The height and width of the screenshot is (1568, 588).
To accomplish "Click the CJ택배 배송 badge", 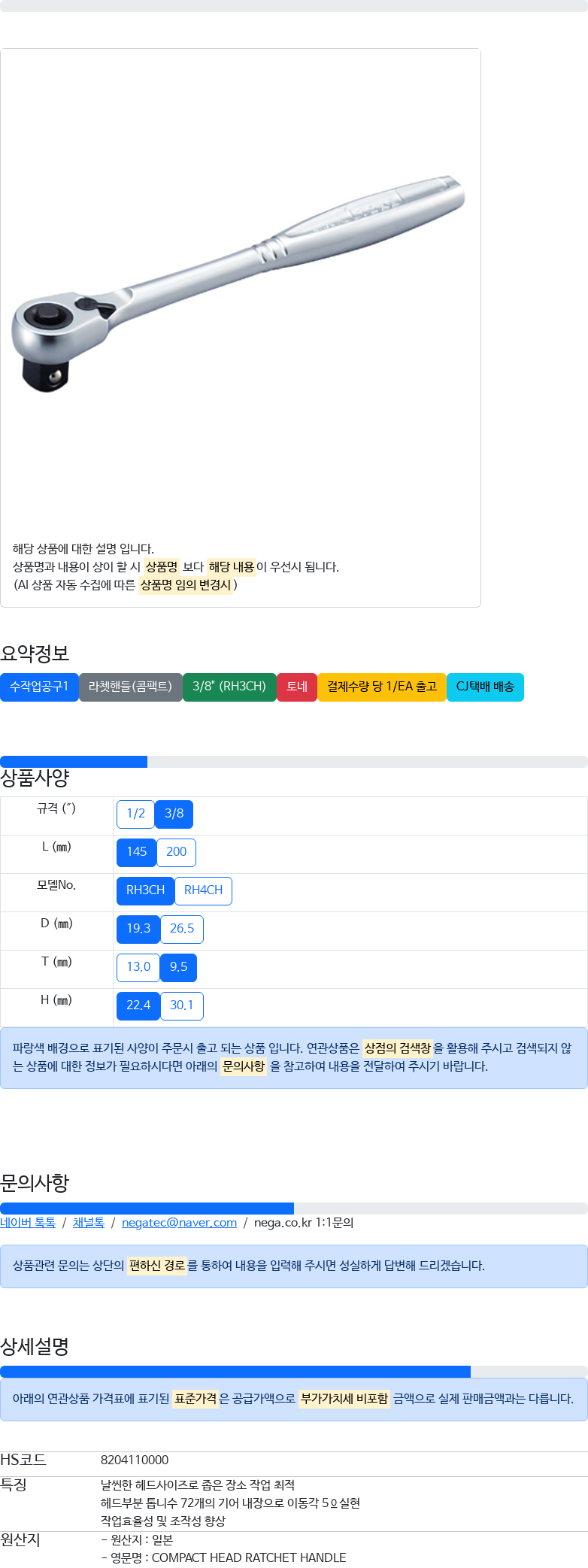I will click(x=485, y=687).
